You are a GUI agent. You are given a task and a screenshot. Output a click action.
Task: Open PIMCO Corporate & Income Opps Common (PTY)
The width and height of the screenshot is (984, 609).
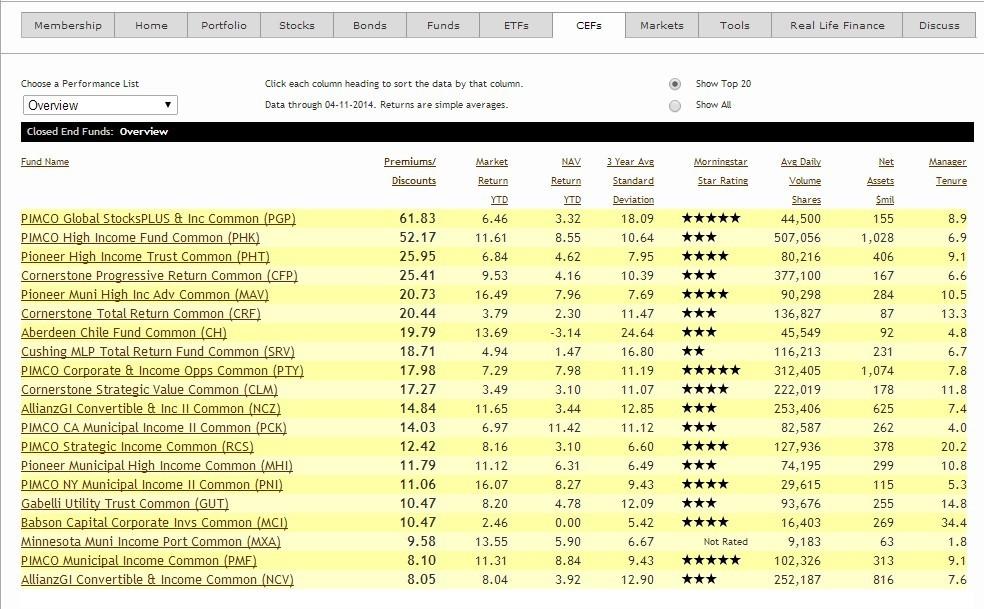(x=162, y=371)
